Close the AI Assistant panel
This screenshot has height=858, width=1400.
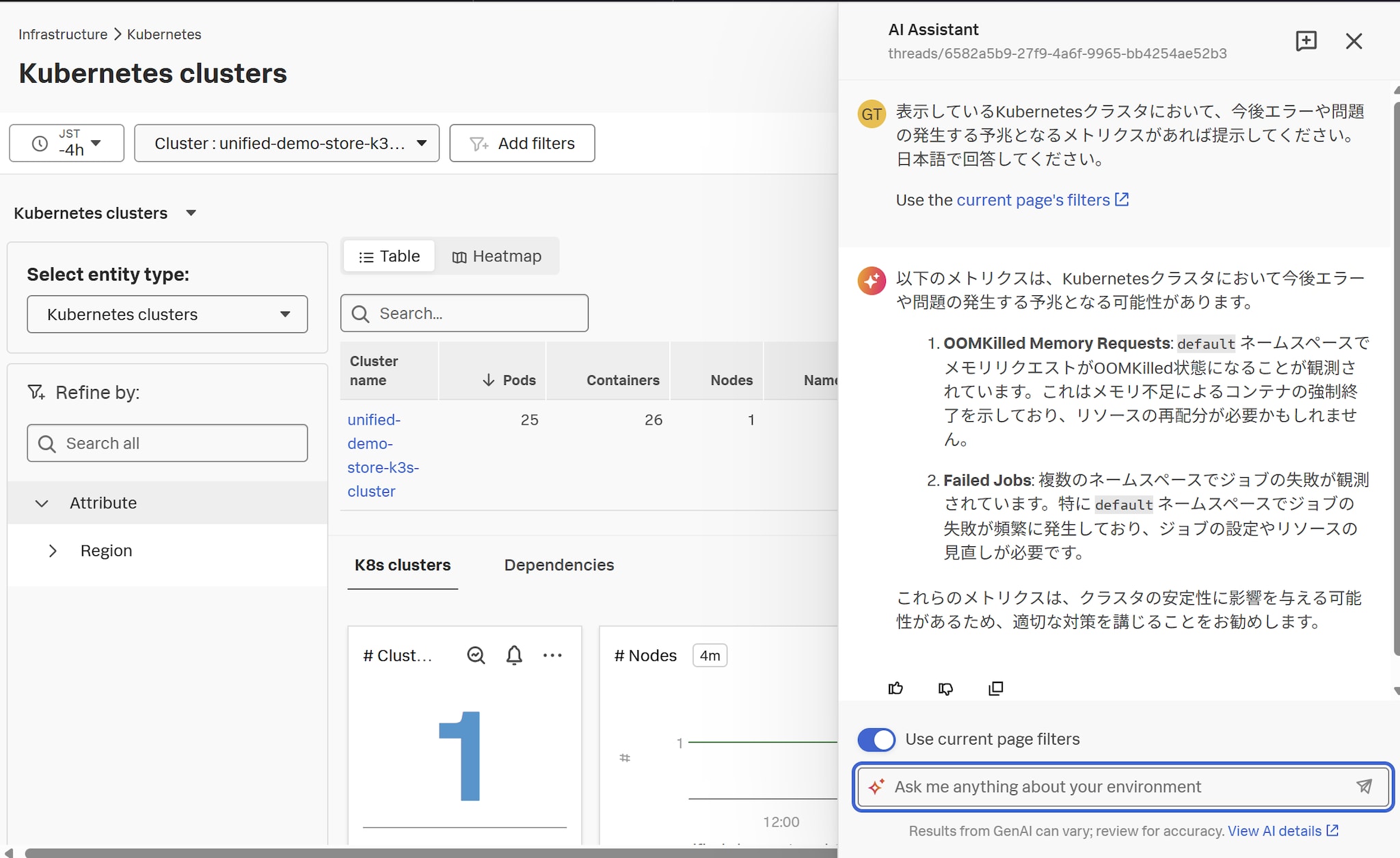point(1354,41)
